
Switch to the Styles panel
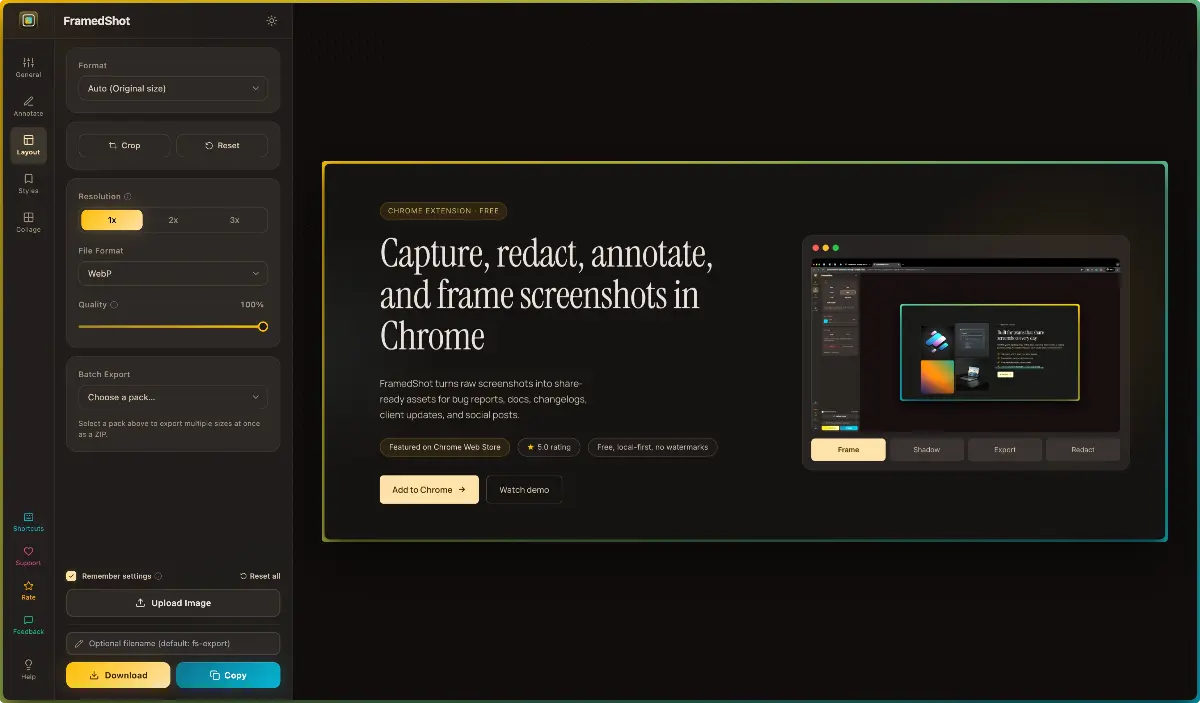[27, 181]
